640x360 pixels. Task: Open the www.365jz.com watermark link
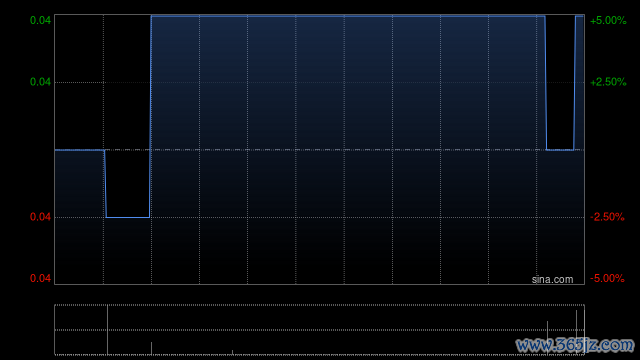click(575, 345)
